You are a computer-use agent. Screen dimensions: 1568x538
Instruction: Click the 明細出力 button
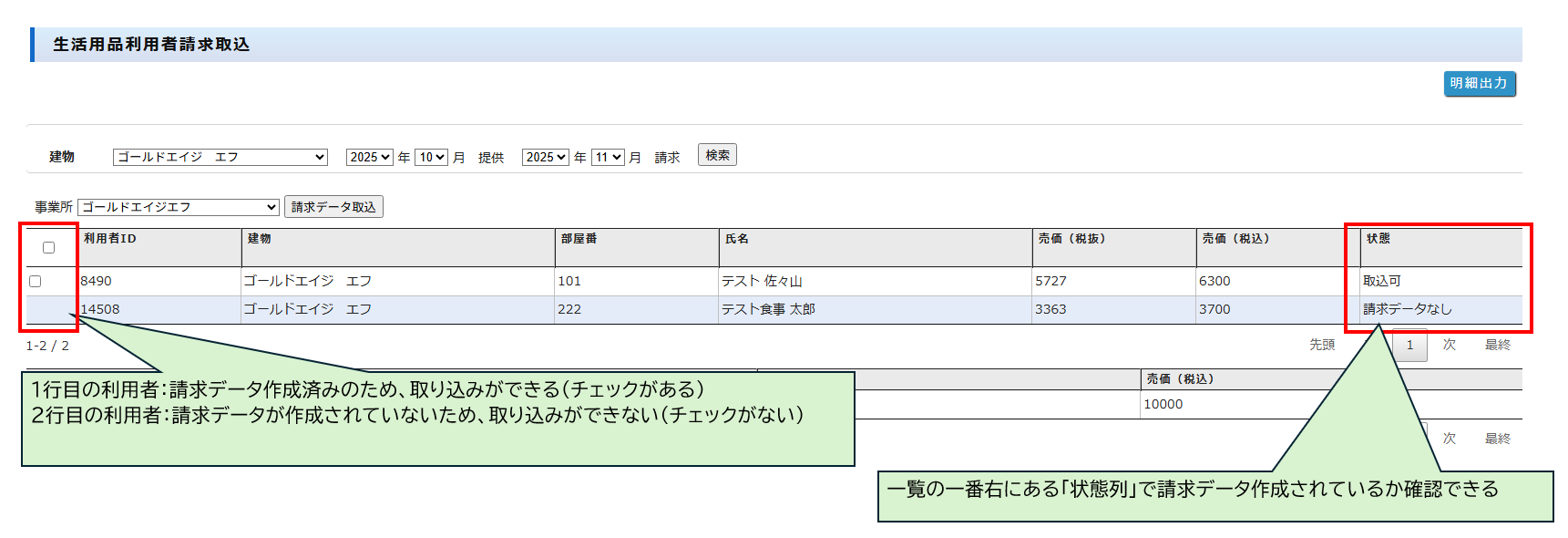click(1479, 84)
